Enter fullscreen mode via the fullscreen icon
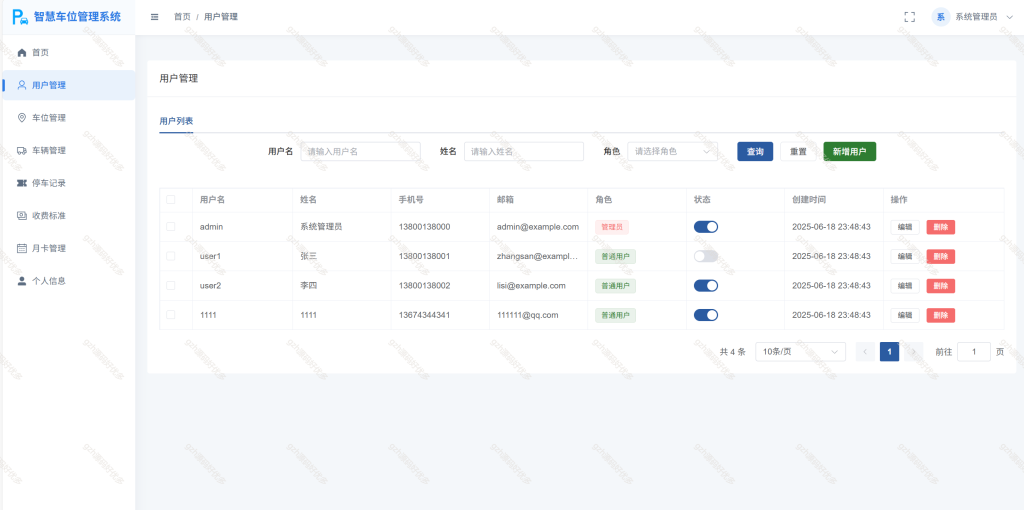 tap(909, 17)
